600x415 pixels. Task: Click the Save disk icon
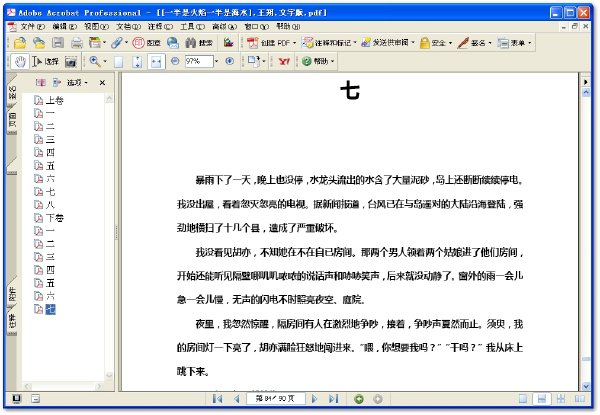pyautogui.click(x=58, y=42)
